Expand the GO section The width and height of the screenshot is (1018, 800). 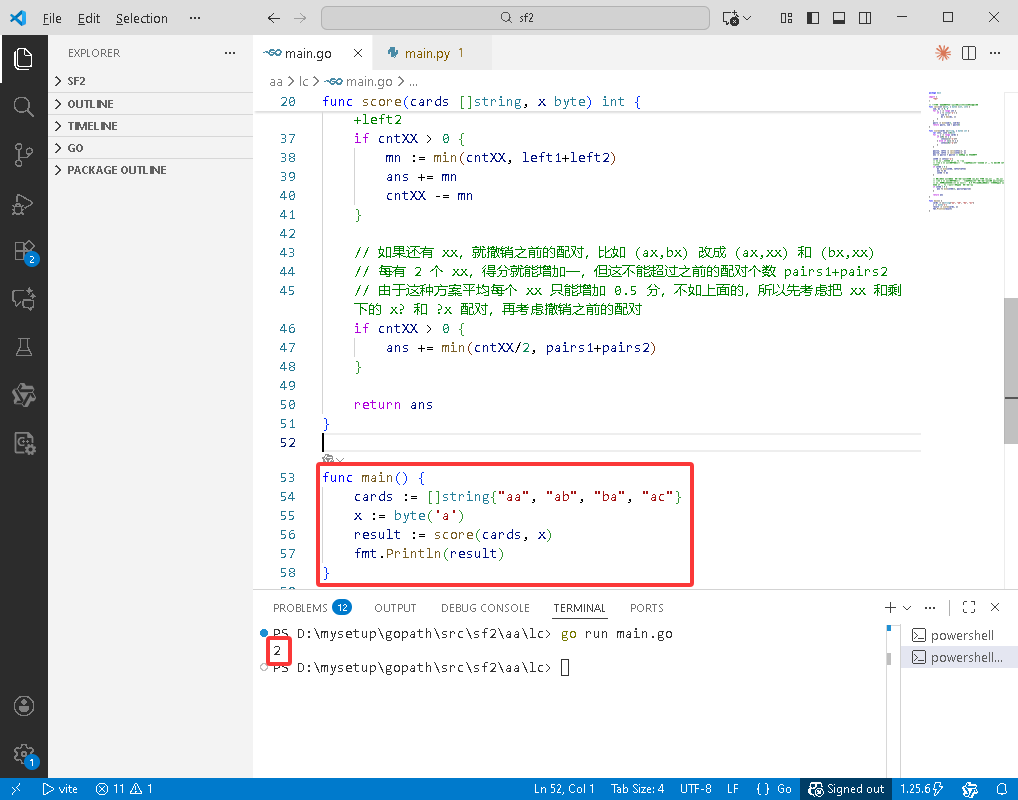tap(151, 148)
